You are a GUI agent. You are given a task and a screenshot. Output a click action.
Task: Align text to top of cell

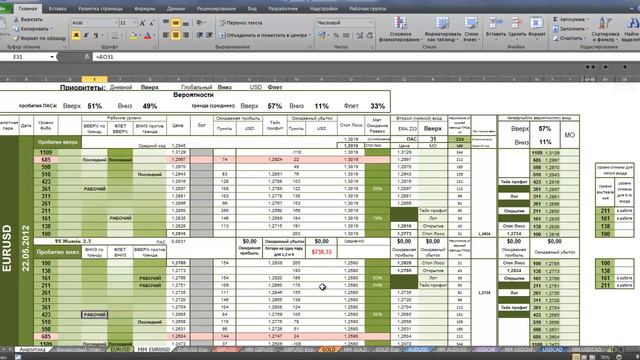tap(166, 23)
